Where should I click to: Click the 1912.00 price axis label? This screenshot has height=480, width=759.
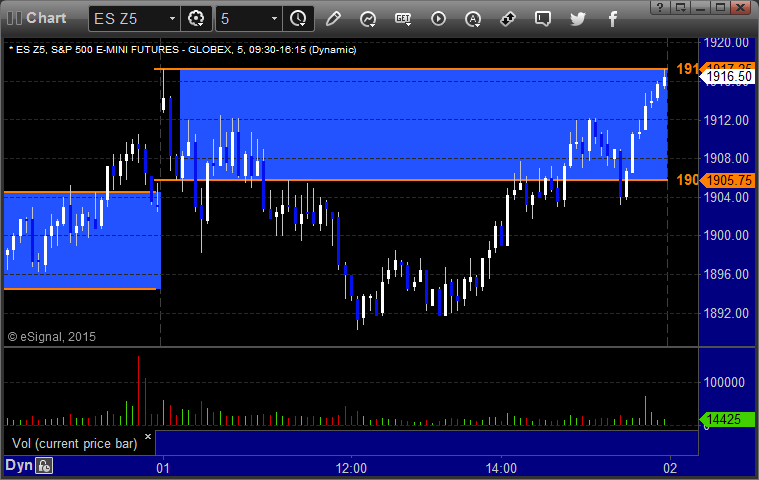[726, 120]
